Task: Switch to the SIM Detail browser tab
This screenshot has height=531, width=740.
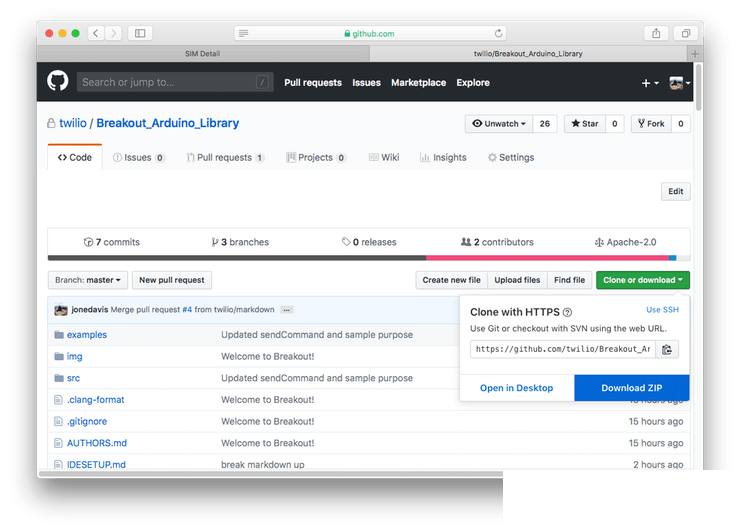Action: point(203,54)
